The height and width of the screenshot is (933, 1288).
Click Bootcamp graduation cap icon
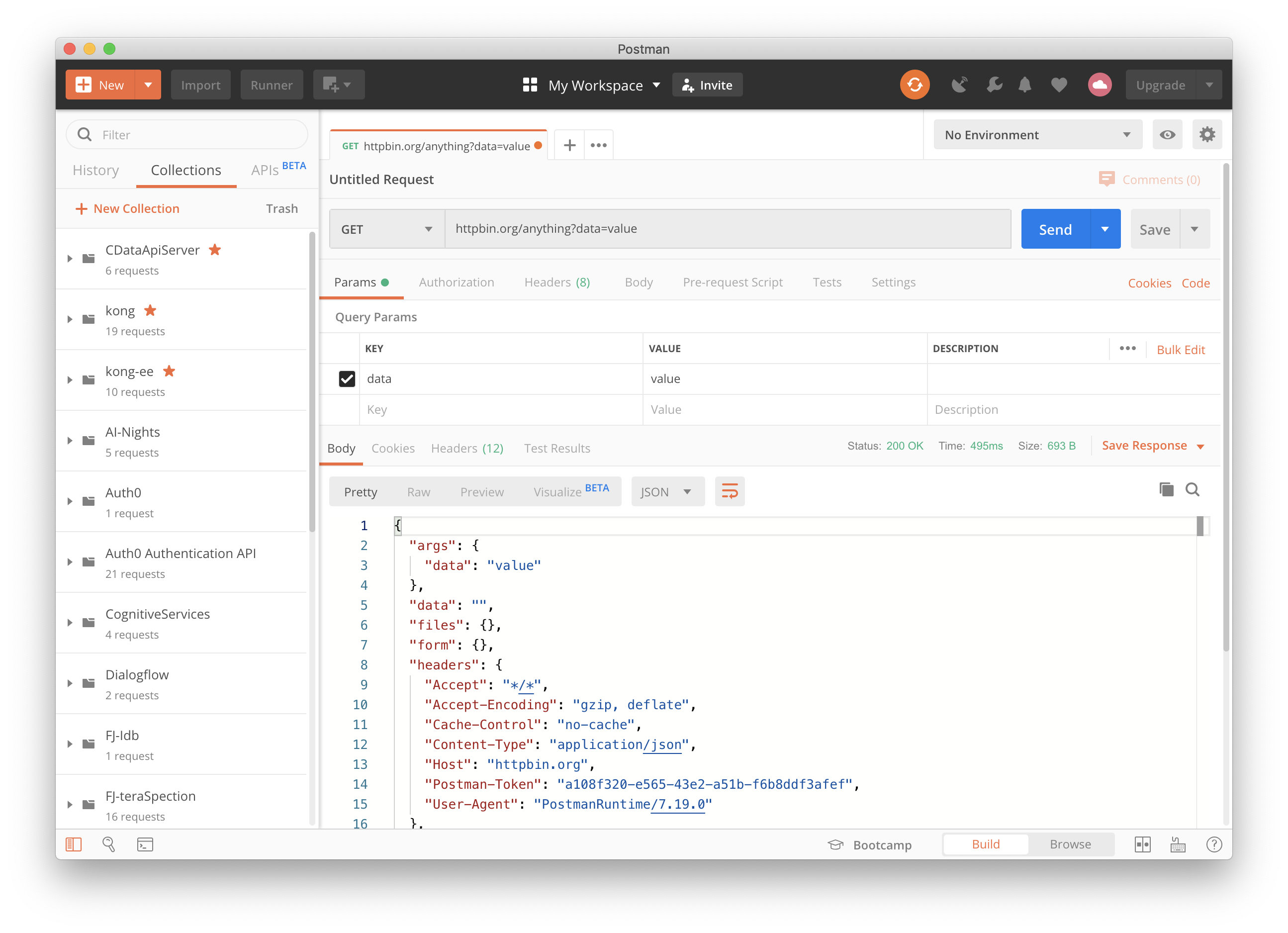coord(835,844)
